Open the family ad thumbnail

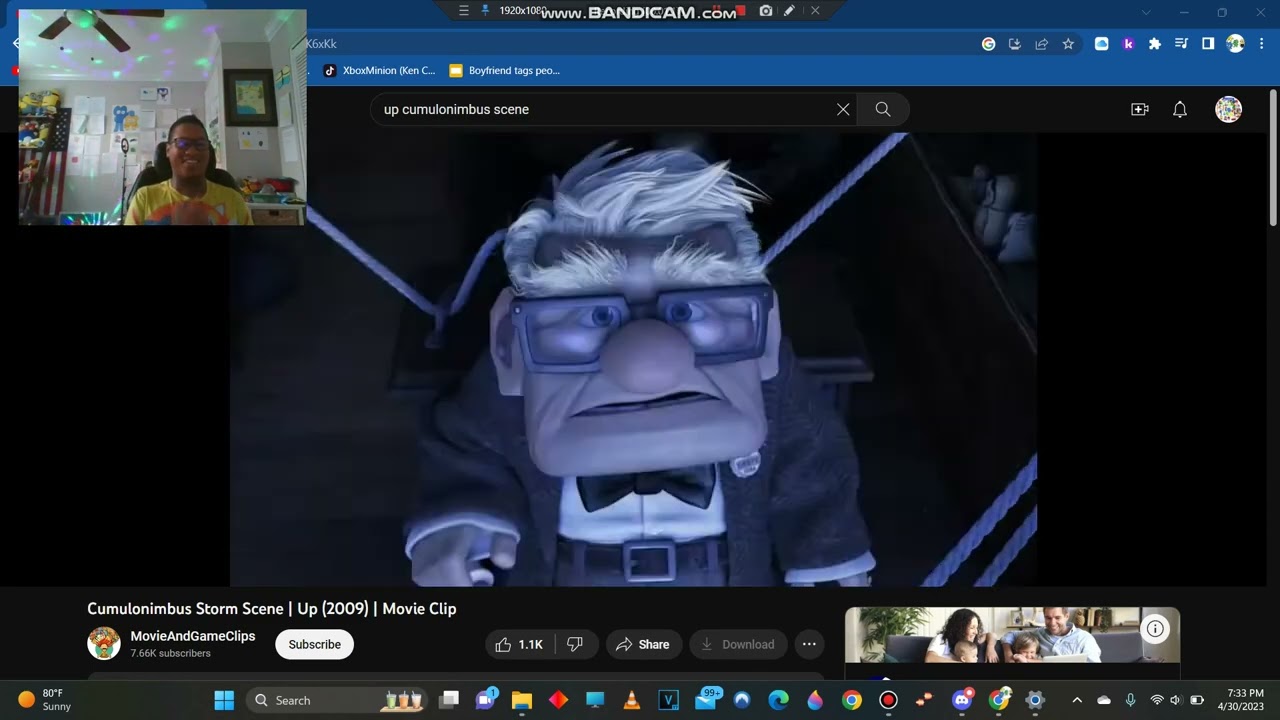tap(1012, 635)
